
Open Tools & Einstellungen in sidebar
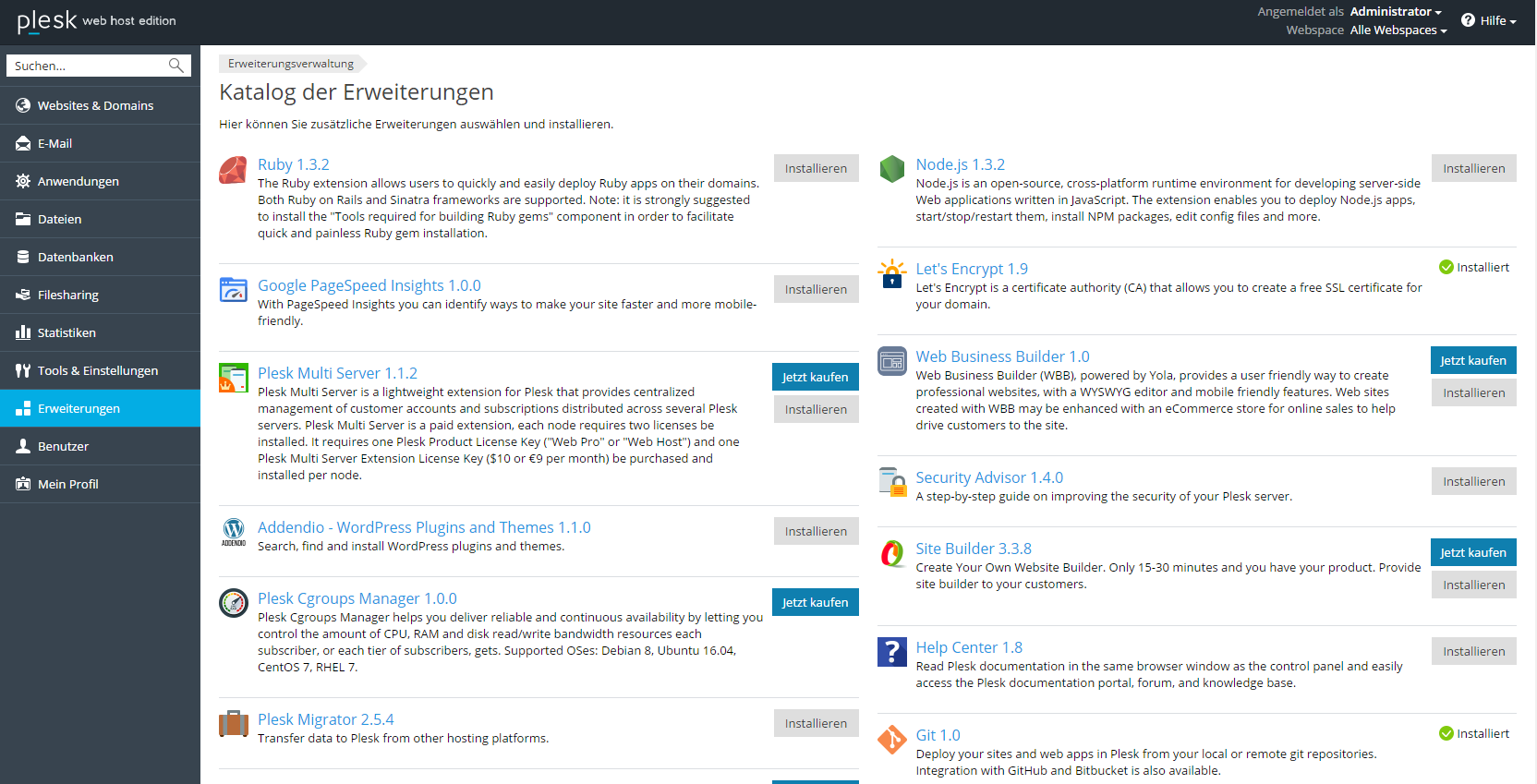[x=100, y=370]
